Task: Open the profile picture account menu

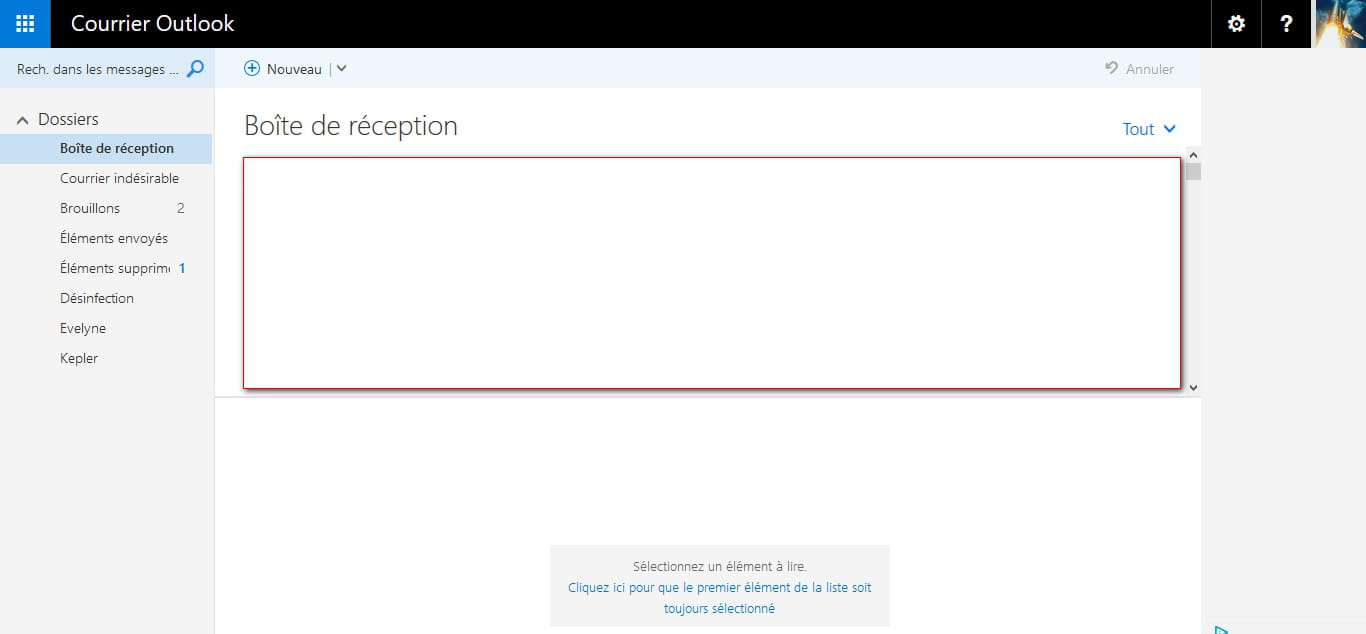Action: click(x=1339, y=24)
